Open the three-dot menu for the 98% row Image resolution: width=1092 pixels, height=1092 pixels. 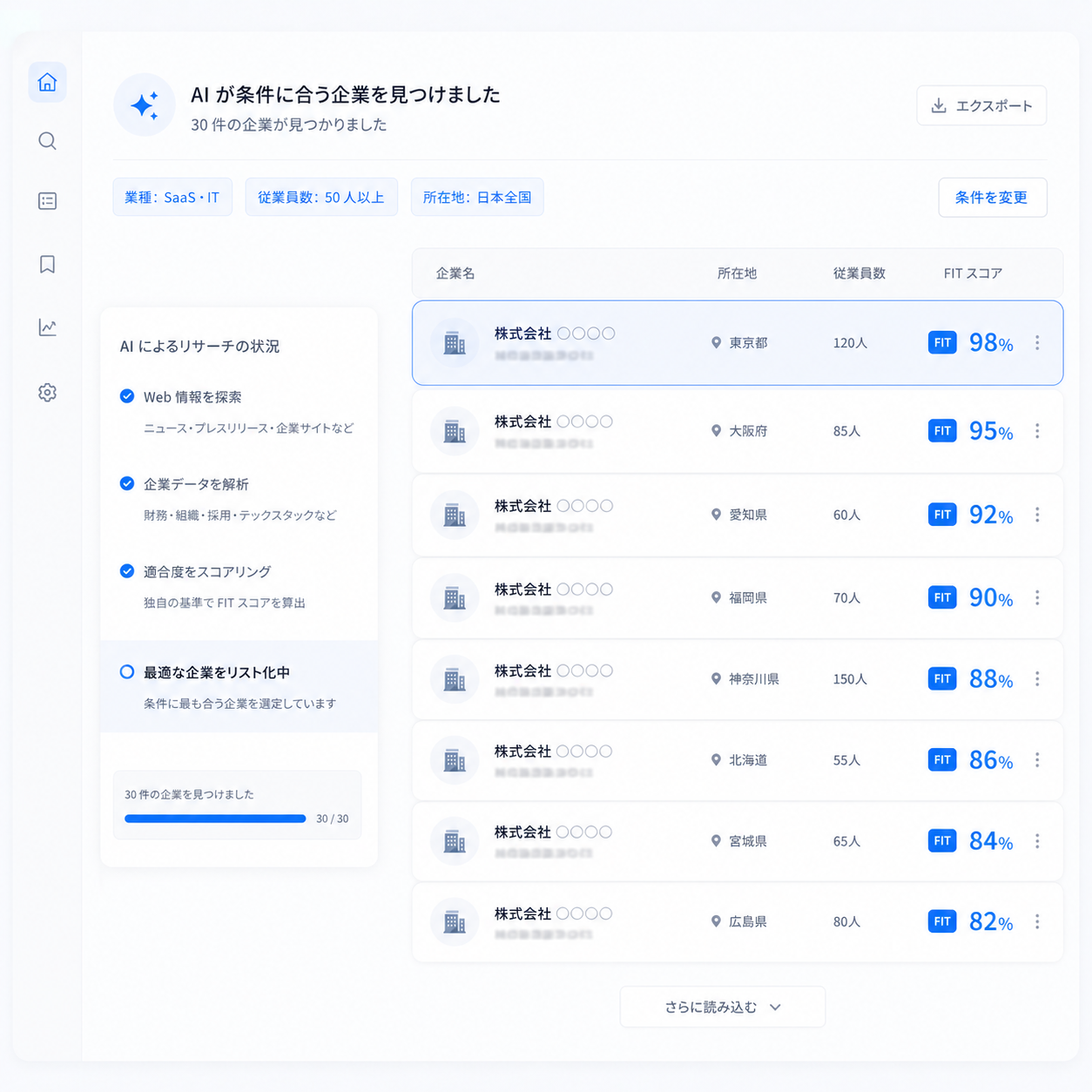1037,343
